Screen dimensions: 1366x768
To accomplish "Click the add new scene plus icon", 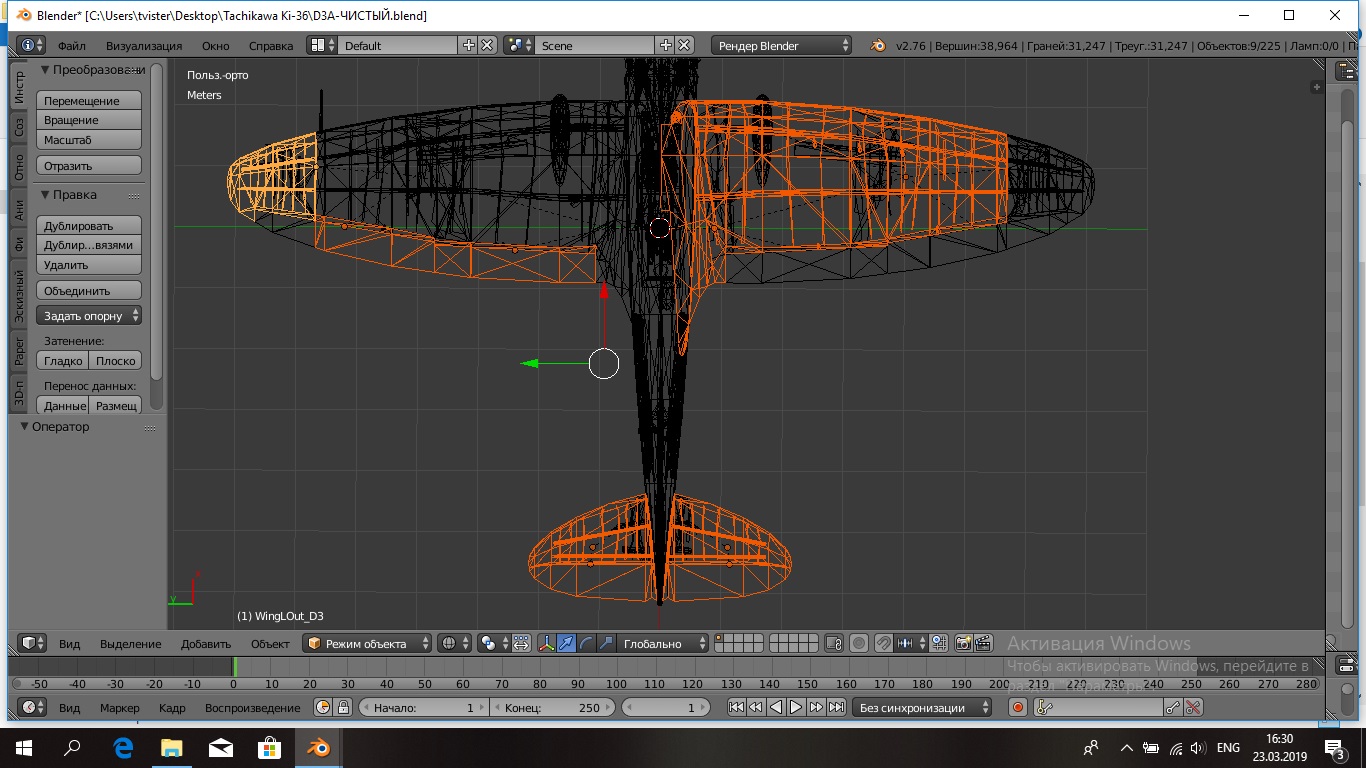I will [x=666, y=45].
